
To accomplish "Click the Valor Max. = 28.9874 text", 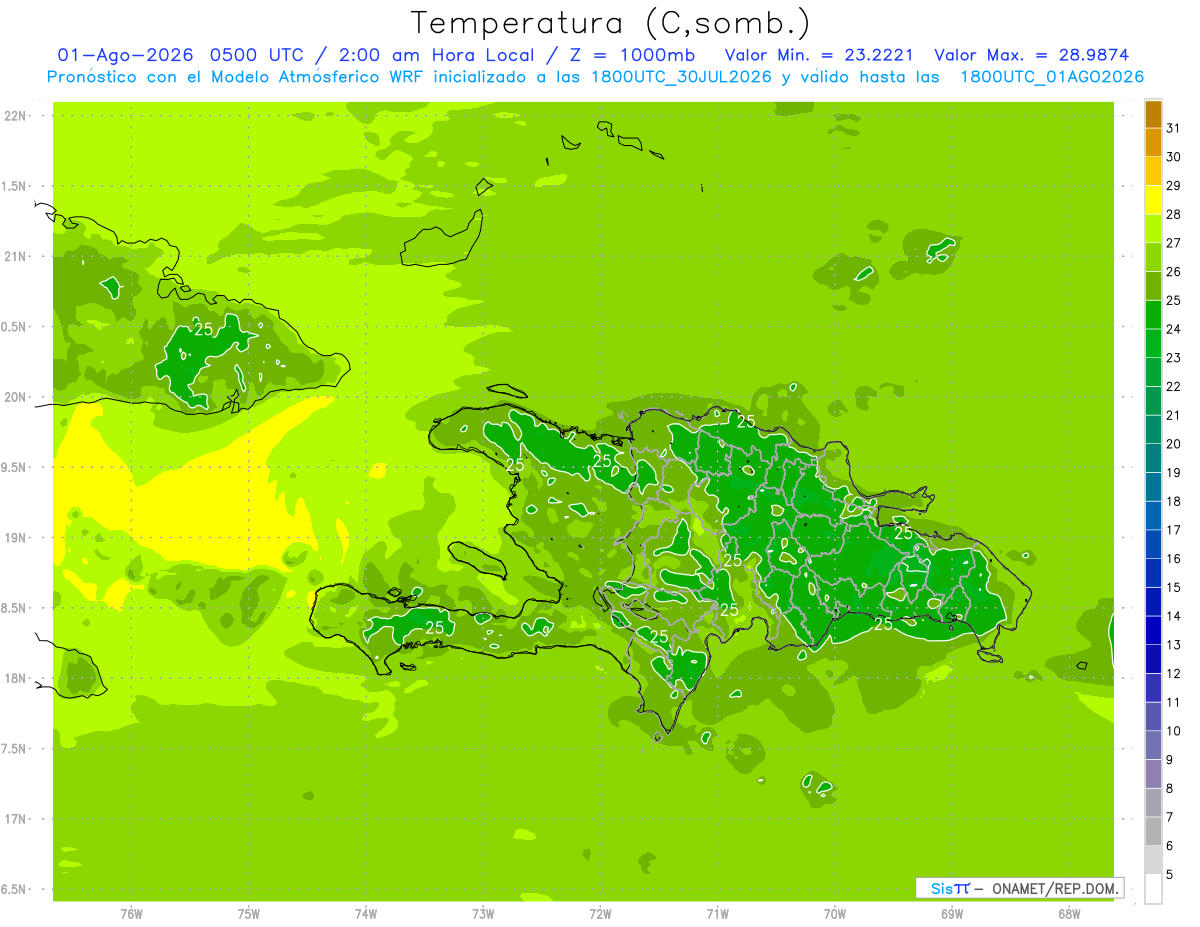I will (1031, 55).
